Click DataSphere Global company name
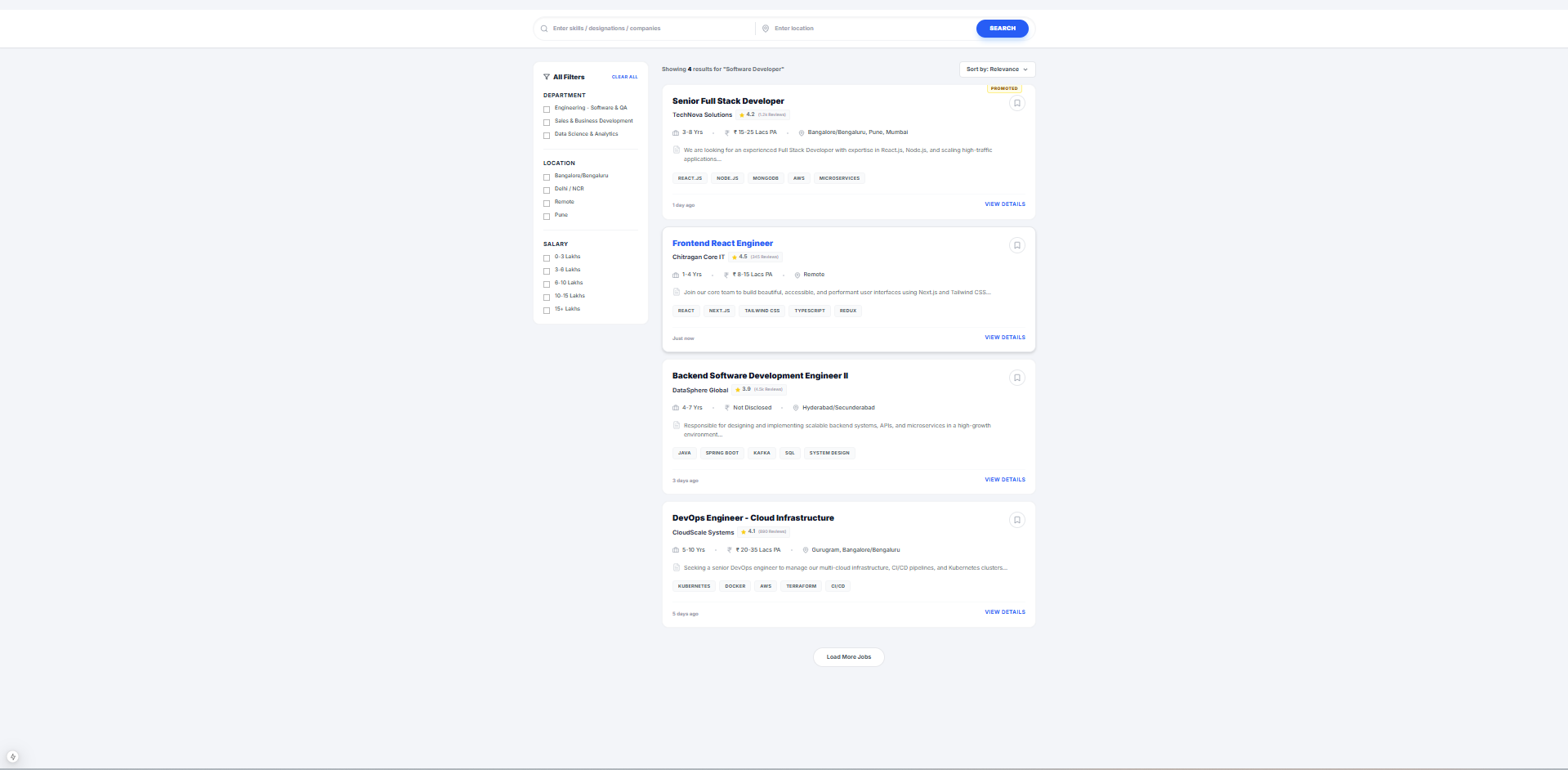The image size is (1568, 770). [700, 391]
